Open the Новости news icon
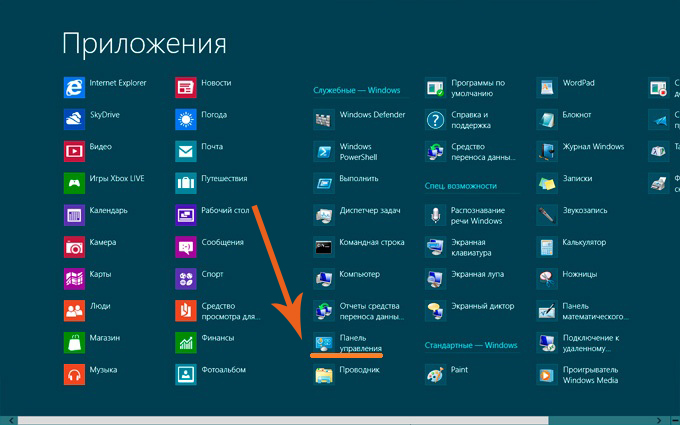The height and width of the screenshot is (425, 680). point(186,88)
